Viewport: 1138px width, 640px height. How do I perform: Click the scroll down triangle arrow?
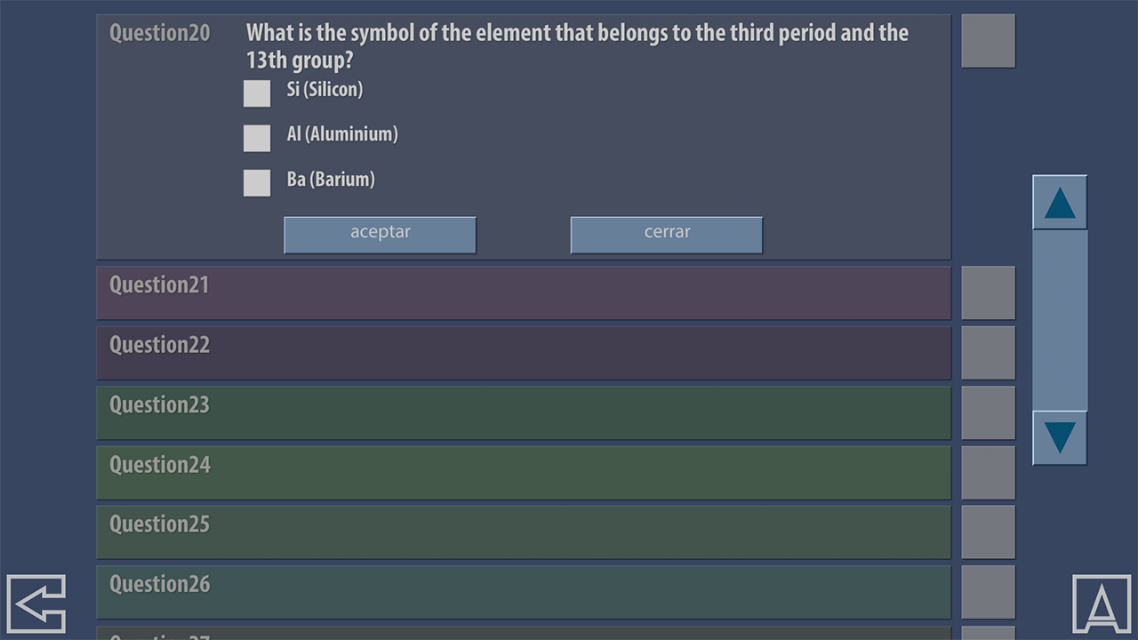[x=1060, y=438]
